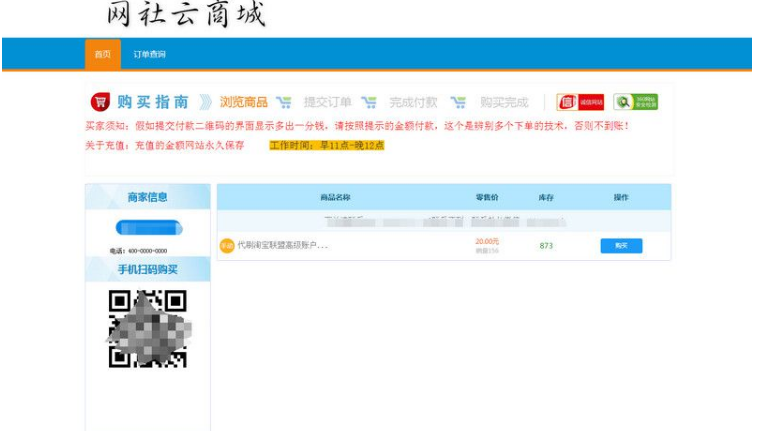
Task: Click the orange badge beside product name
Action: (227, 246)
